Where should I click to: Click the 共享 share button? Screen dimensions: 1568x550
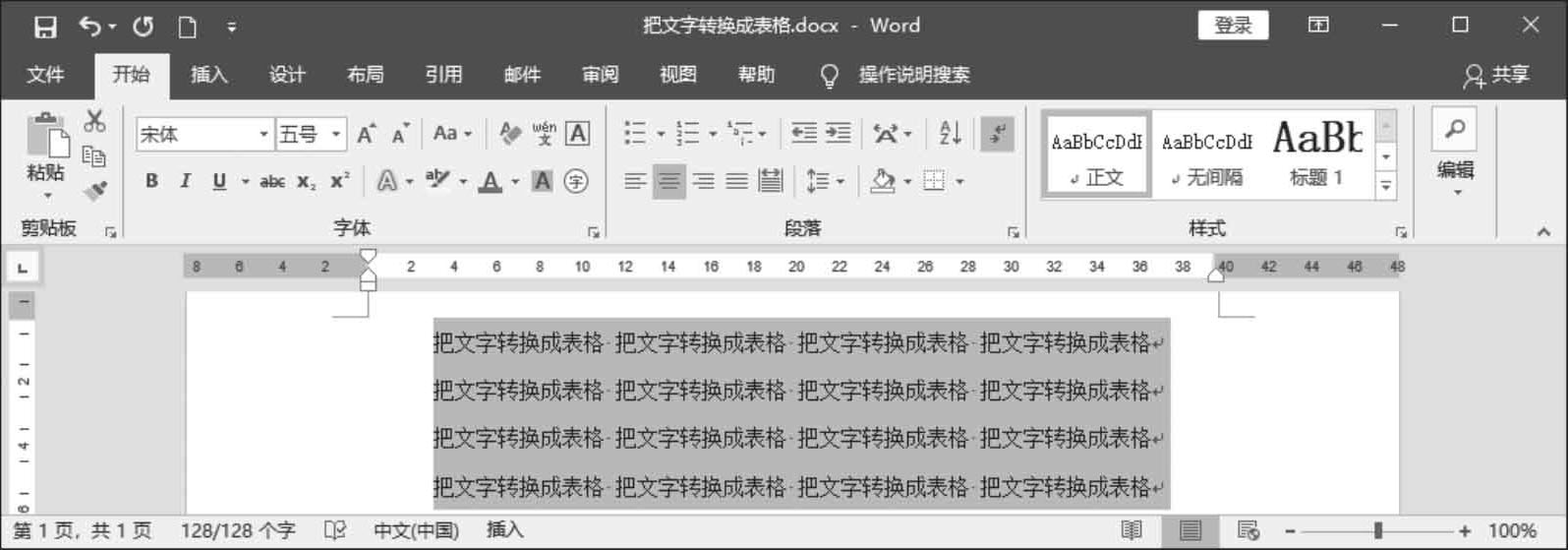[x=1496, y=75]
